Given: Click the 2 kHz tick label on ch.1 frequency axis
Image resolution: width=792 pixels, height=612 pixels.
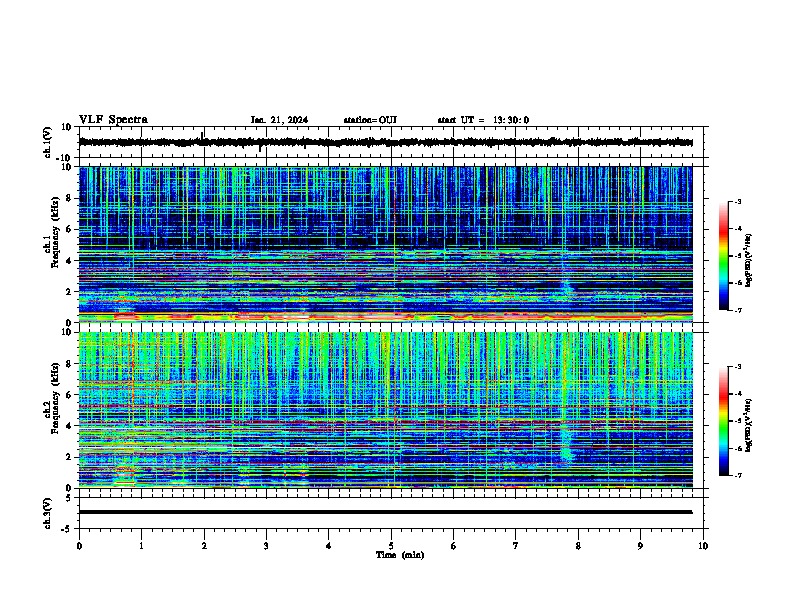Looking at the screenshot, I should click(69, 291).
